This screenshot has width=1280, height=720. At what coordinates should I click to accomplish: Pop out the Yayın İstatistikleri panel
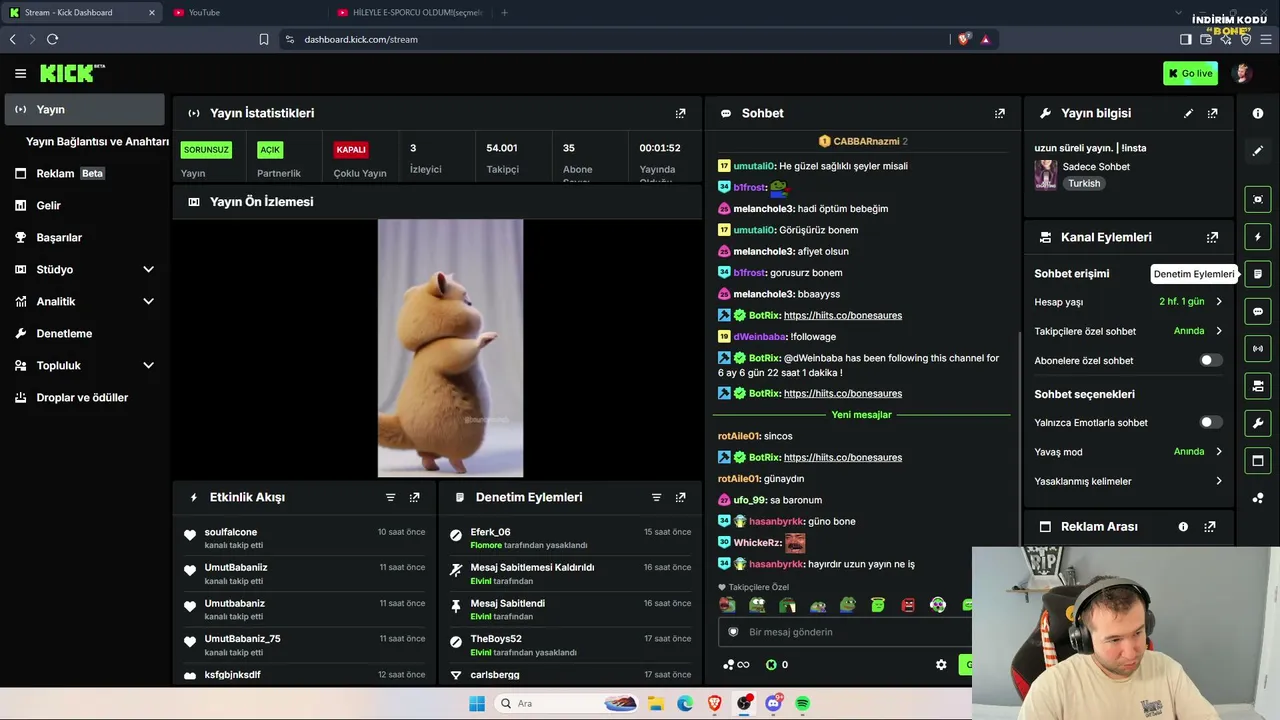(x=680, y=113)
